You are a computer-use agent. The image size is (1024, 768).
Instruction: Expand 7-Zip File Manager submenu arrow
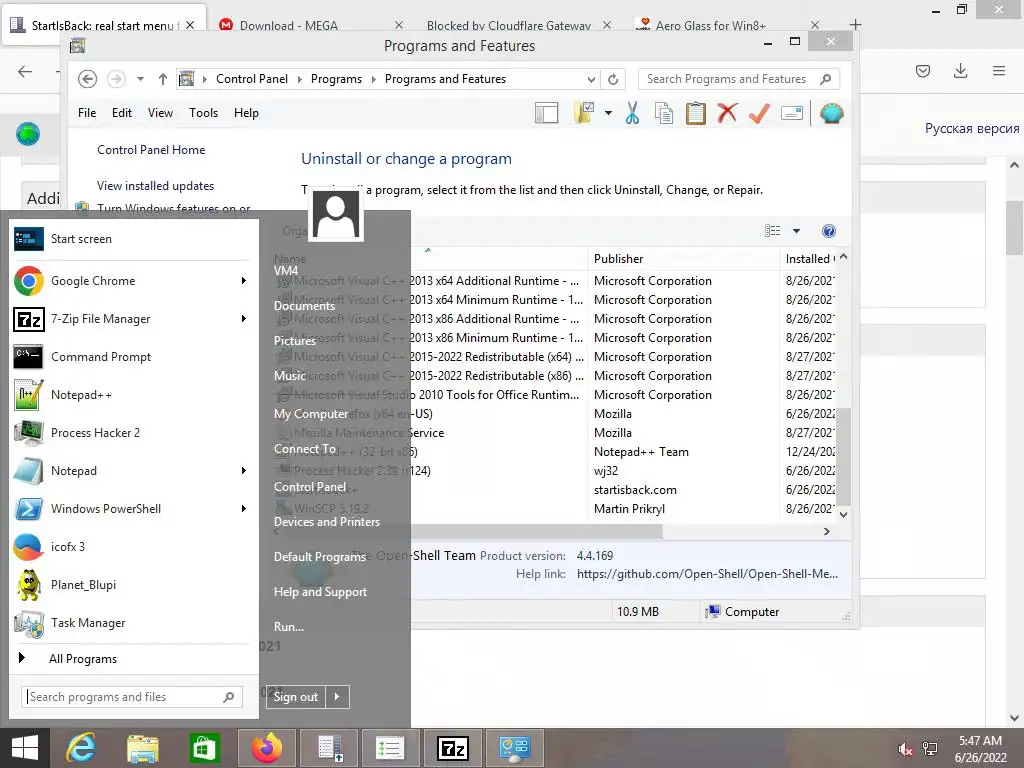(244, 319)
